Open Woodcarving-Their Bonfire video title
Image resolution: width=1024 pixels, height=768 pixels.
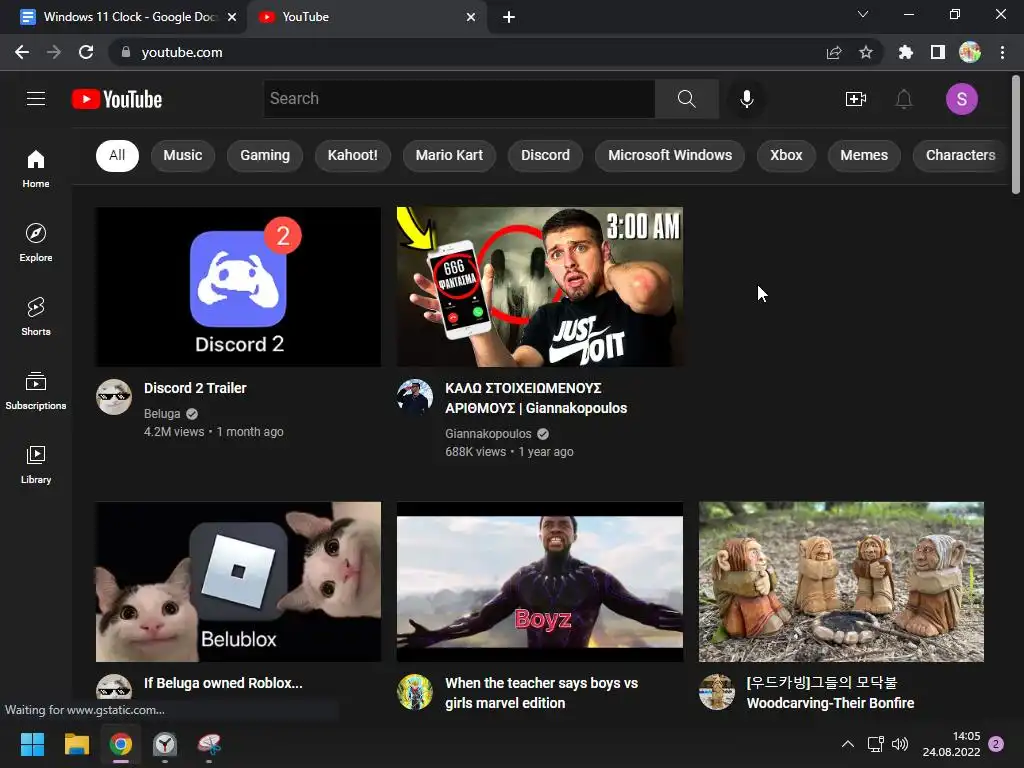click(x=830, y=693)
